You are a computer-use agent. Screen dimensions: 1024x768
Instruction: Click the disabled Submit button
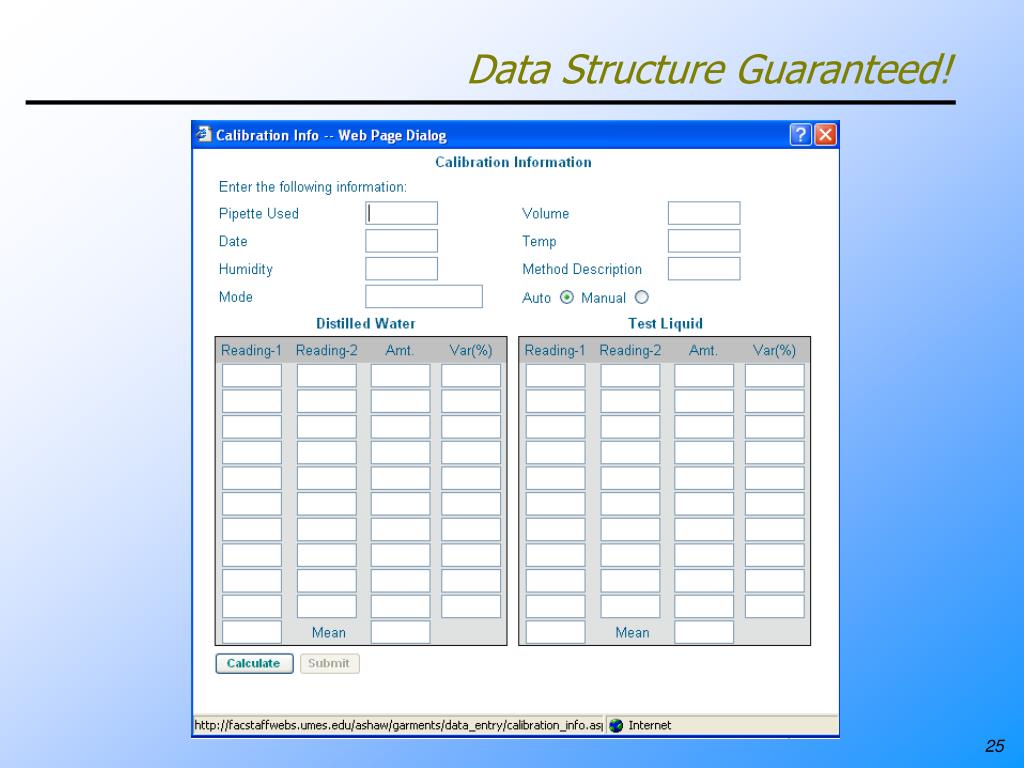329,664
